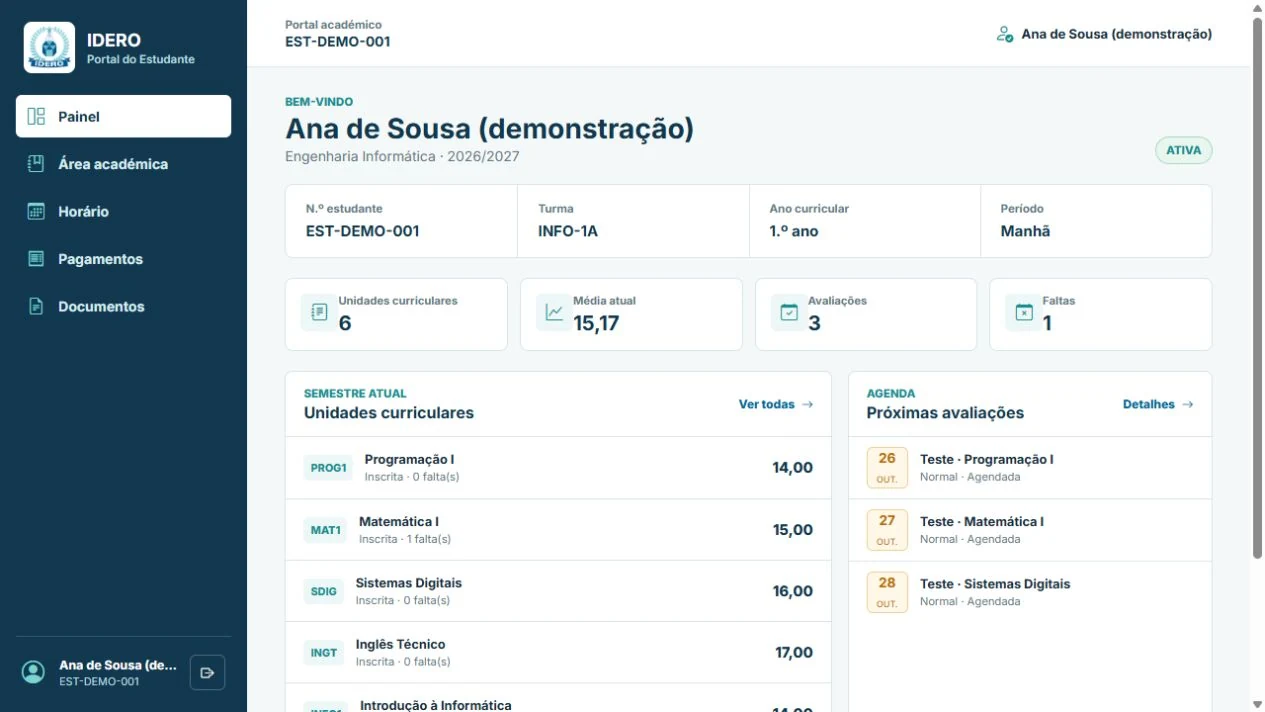Click the 28 OUT. date badge
1265x712 pixels.
887,592
